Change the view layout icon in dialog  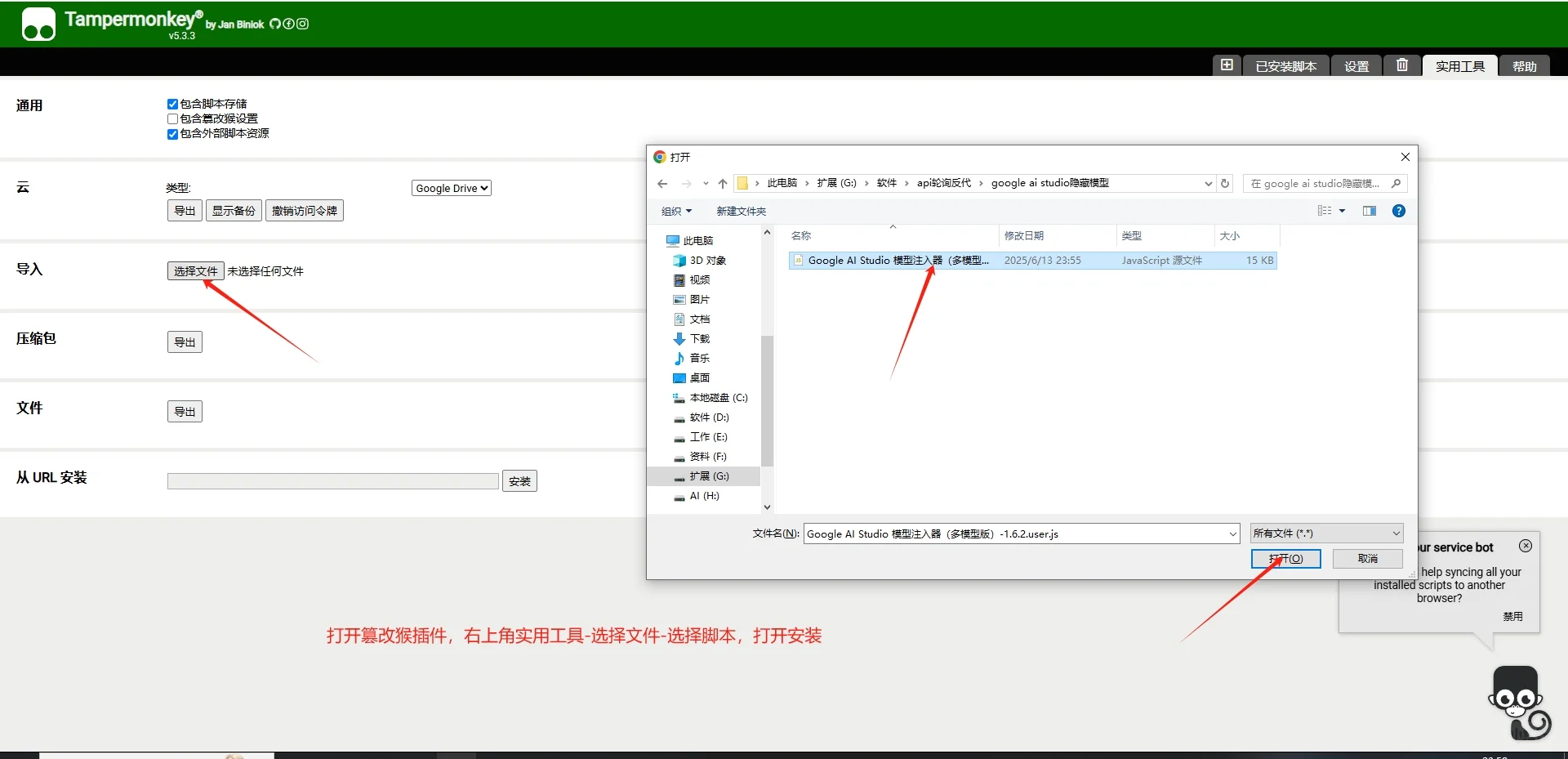(1325, 211)
